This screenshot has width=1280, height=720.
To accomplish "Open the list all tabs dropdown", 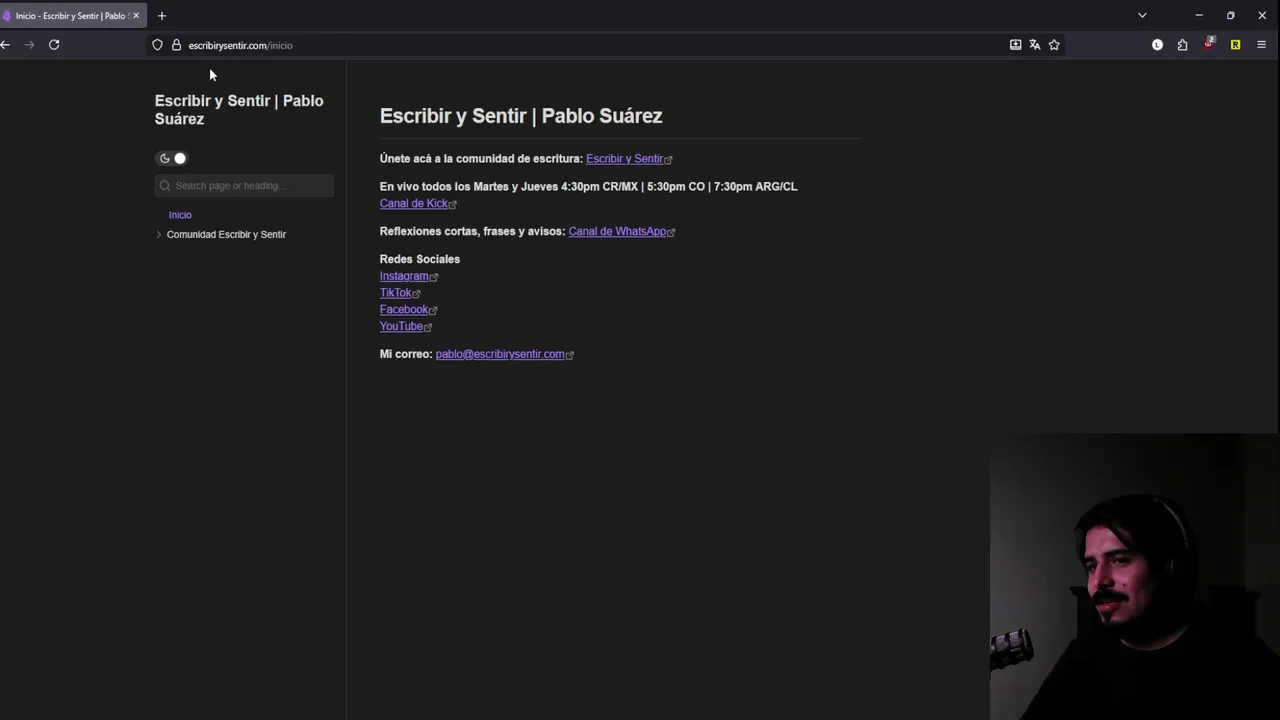I will coord(1142,16).
